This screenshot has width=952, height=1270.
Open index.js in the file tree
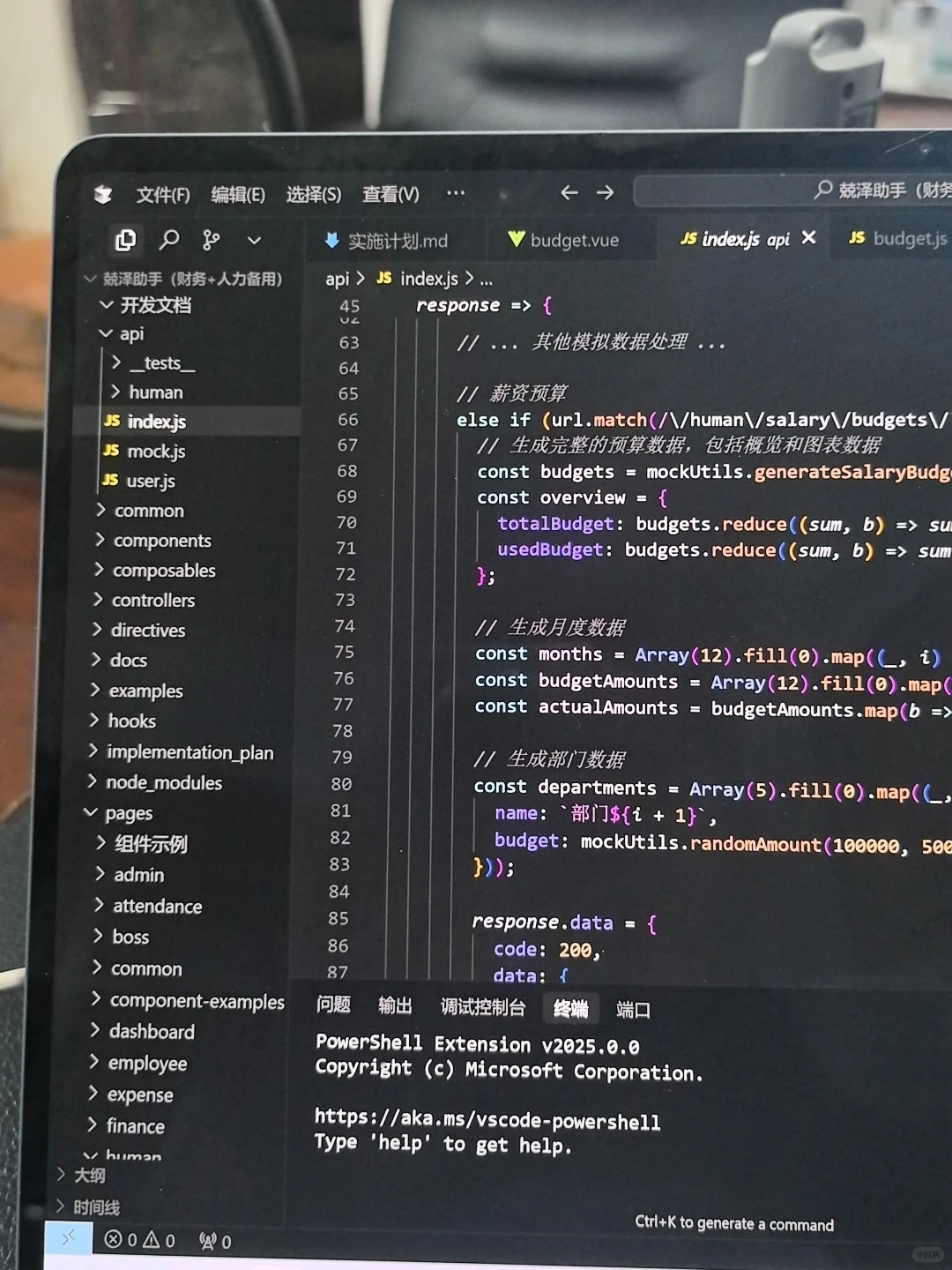click(145, 422)
